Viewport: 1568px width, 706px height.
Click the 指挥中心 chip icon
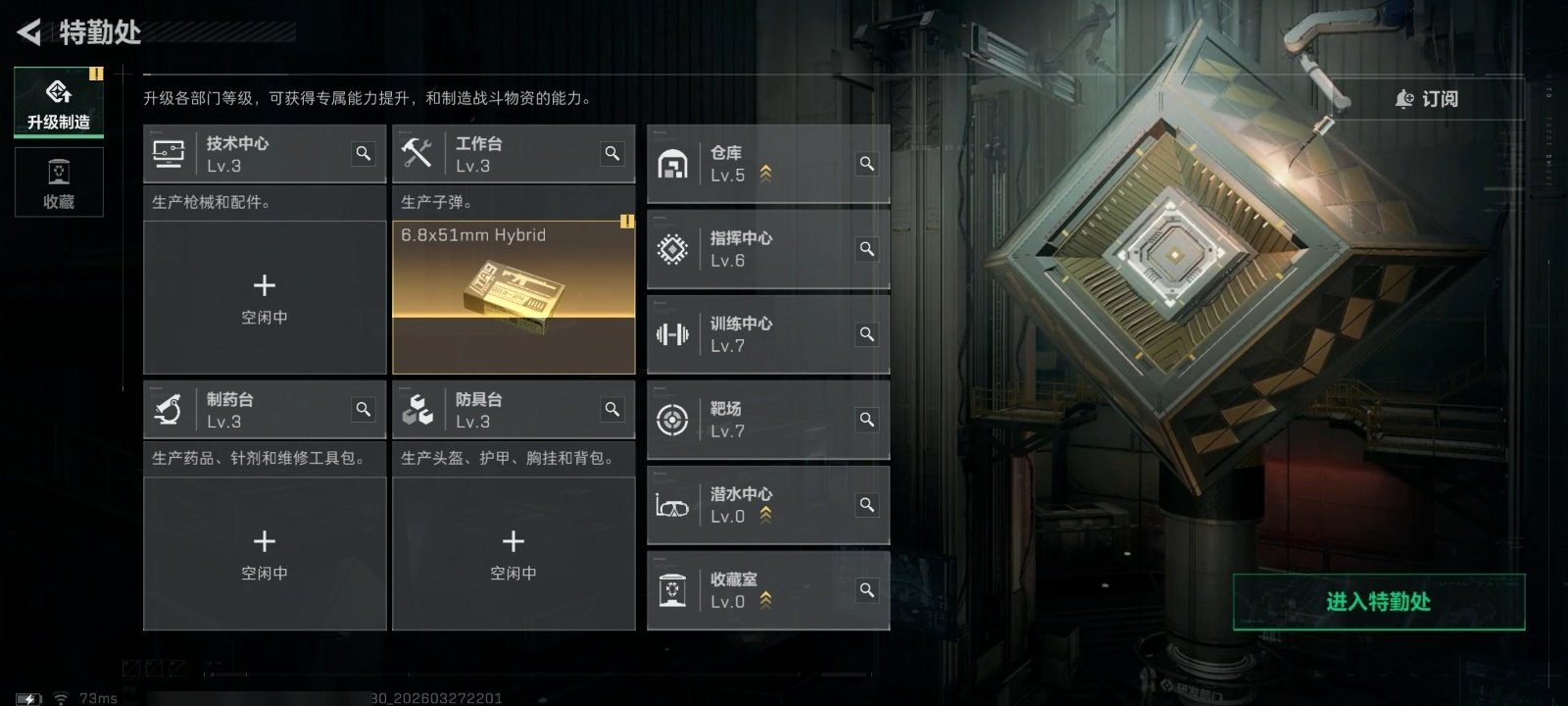[x=672, y=249]
